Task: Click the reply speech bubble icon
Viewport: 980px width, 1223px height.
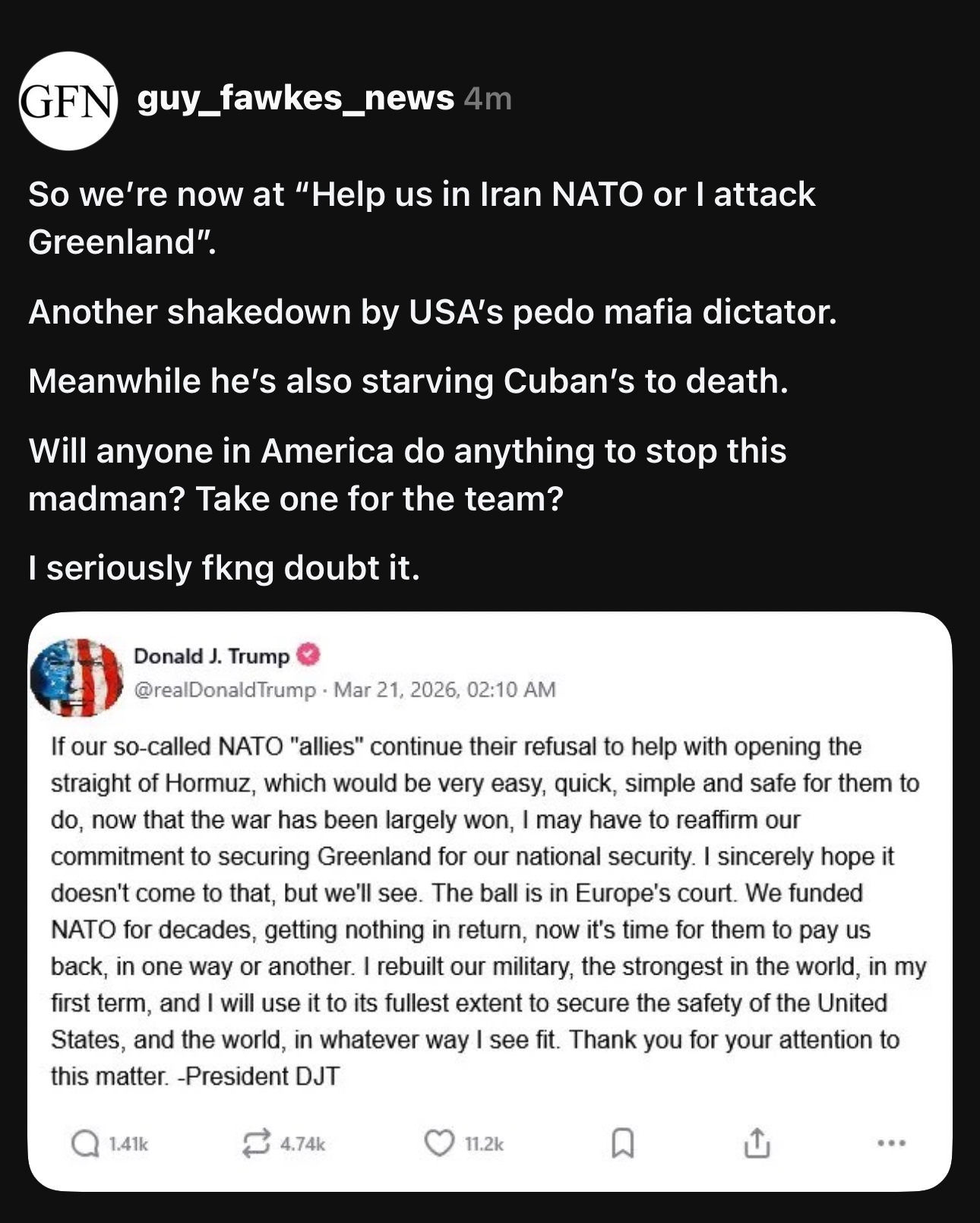Action: coord(84,1143)
